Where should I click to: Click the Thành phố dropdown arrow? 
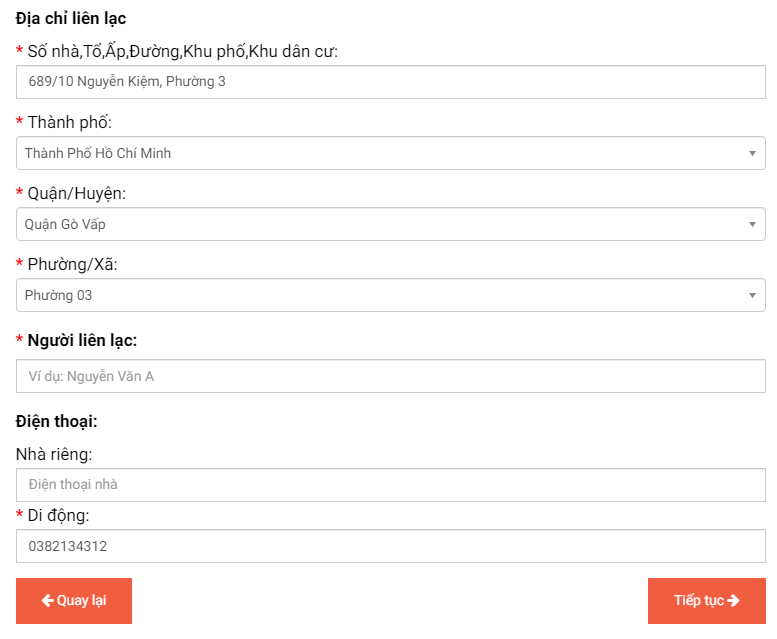click(x=752, y=153)
